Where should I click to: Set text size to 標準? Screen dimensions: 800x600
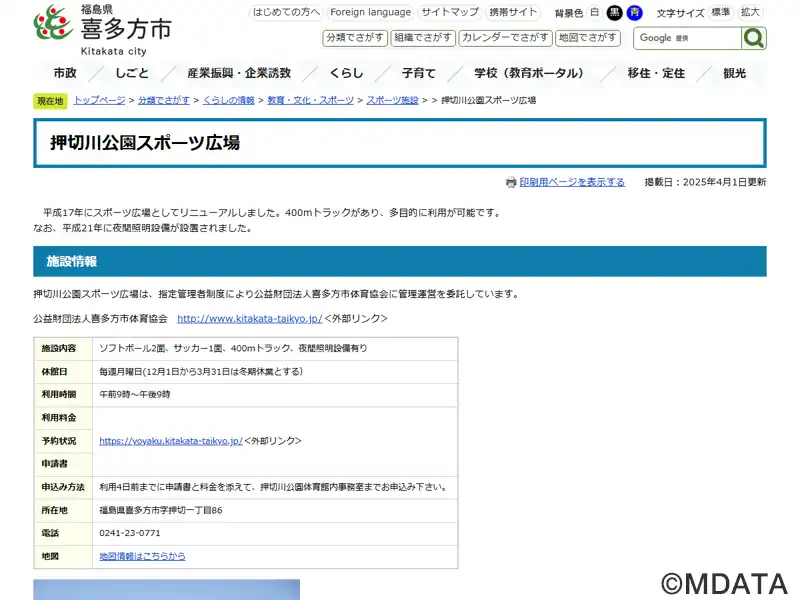(720, 13)
